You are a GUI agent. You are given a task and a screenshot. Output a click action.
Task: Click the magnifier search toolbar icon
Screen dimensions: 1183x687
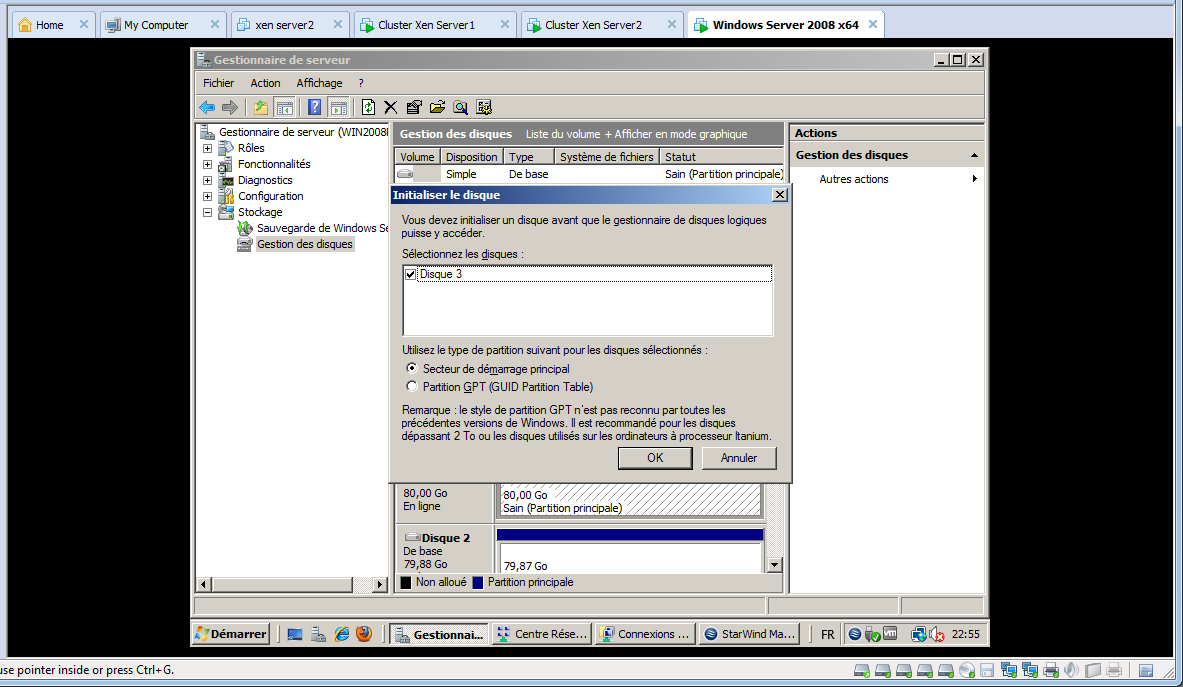460,107
